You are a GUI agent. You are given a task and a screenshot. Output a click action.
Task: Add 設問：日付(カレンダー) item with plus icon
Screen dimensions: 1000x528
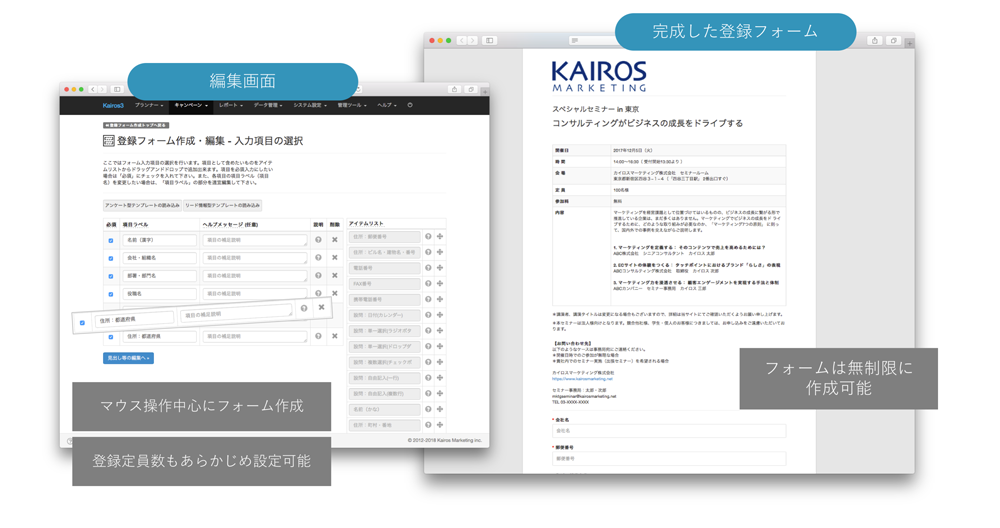click(440, 315)
